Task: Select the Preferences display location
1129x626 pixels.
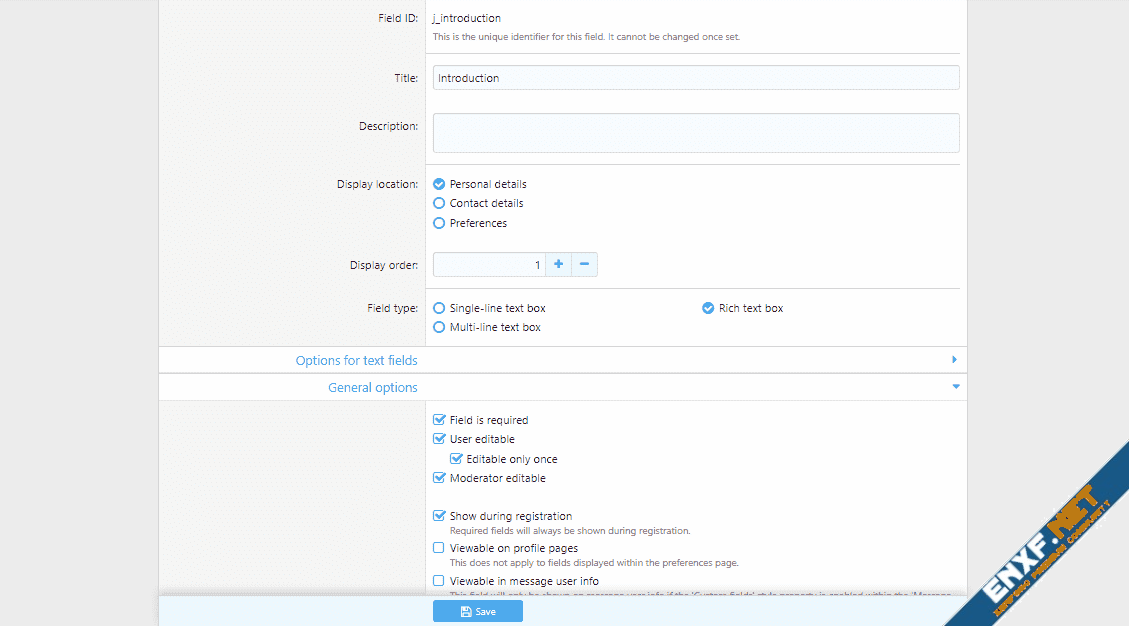Action: [439, 223]
